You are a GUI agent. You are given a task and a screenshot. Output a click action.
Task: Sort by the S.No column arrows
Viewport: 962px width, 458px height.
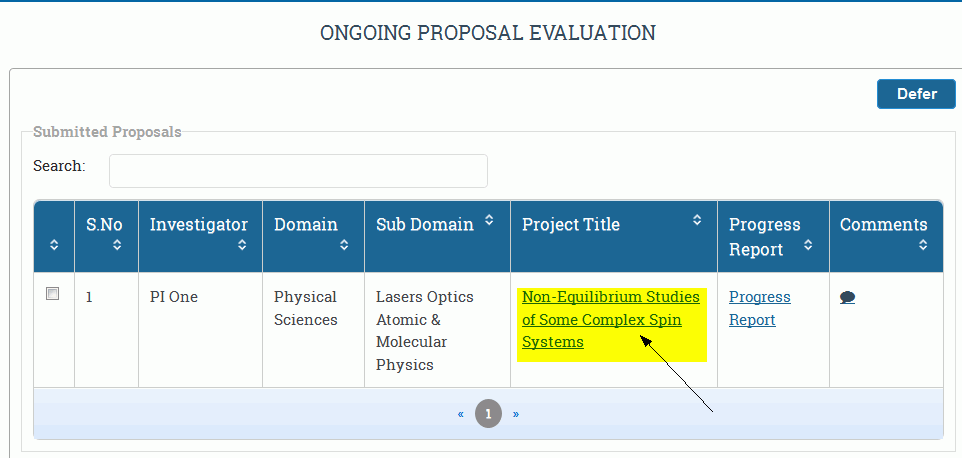117,245
